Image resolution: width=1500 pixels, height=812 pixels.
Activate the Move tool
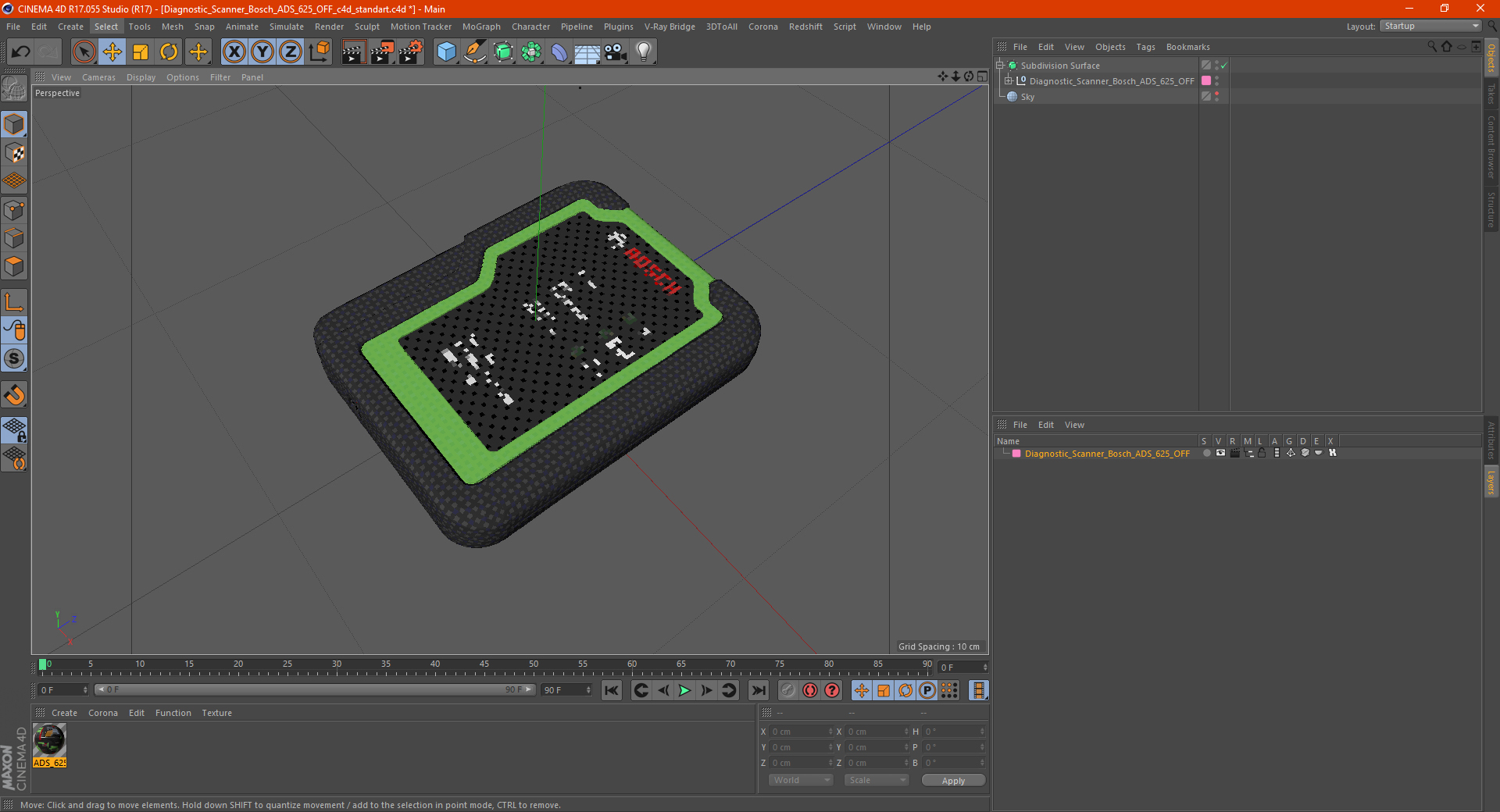pos(112,52)
